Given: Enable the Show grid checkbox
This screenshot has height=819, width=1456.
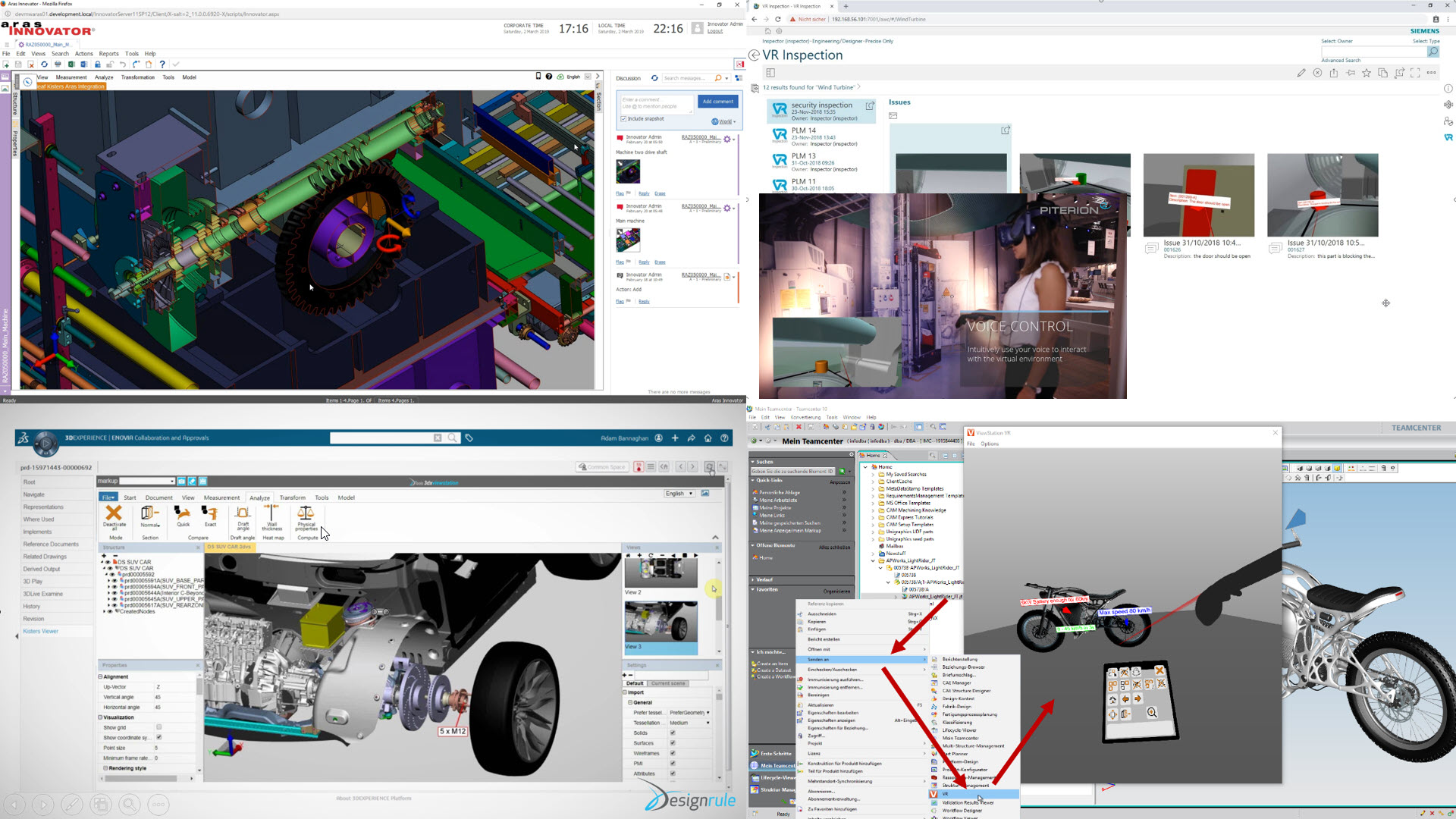Looking at the screenshot, I should coord(158,727).
